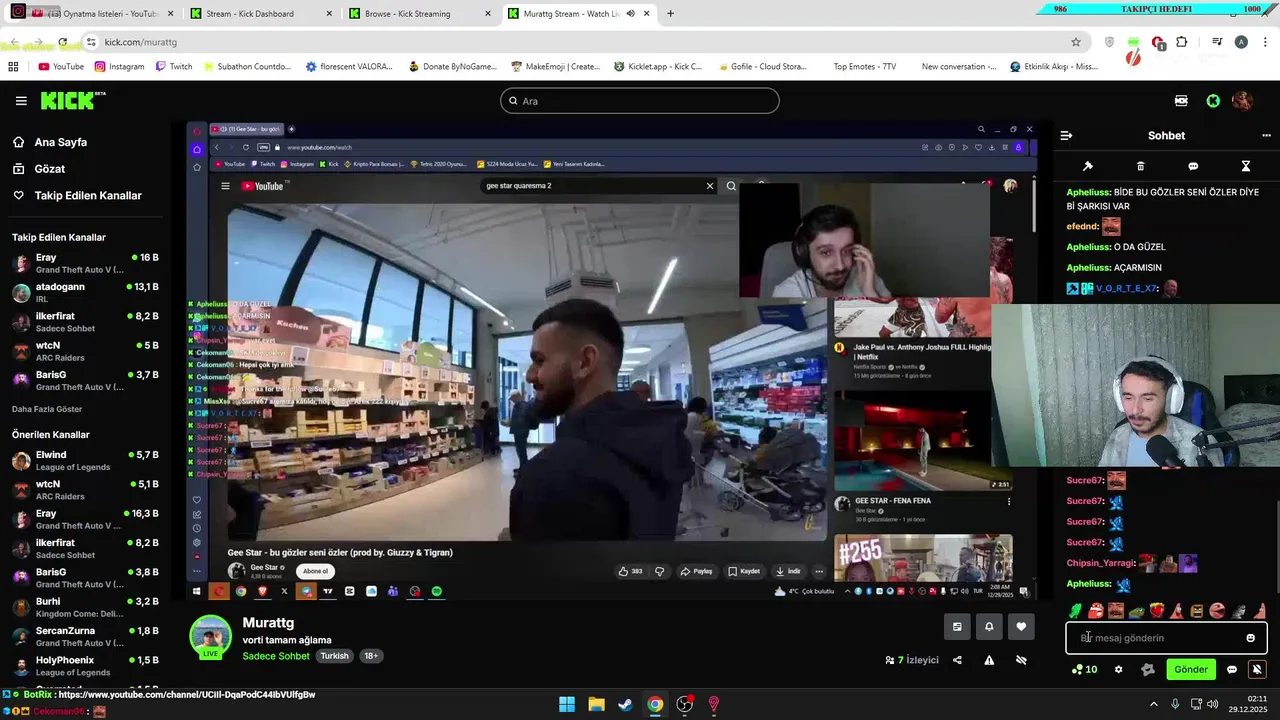Click the moderator gavel icon in chat

coord(1088,166)
